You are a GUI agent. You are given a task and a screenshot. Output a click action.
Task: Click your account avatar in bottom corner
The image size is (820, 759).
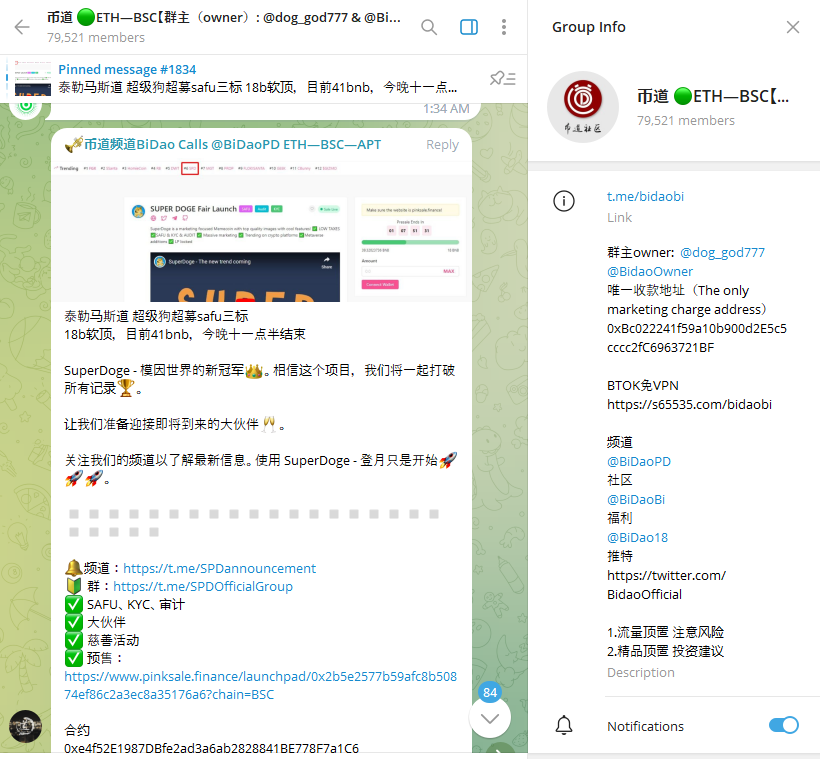tap(25, 726)
